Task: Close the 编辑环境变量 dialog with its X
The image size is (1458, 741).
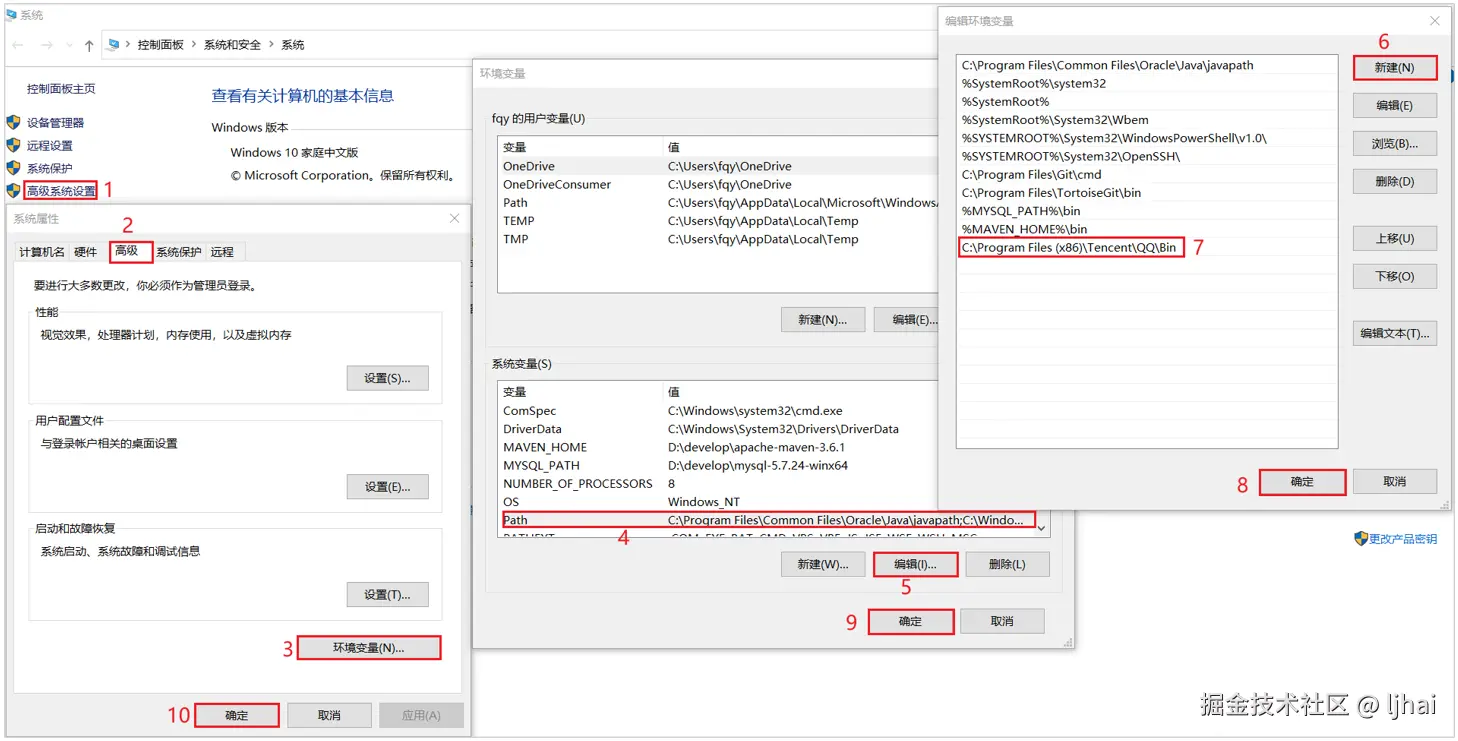Action: click(1435, 21)
